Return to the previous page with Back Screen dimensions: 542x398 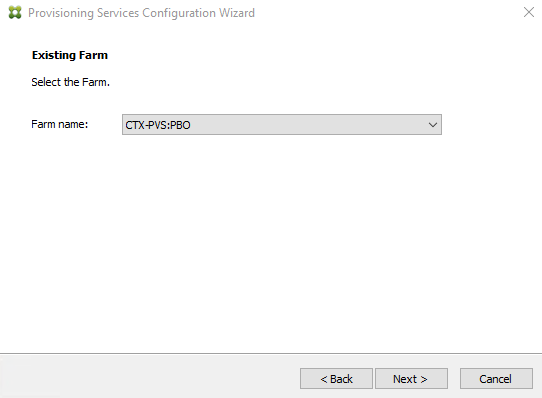pos(336,379)
